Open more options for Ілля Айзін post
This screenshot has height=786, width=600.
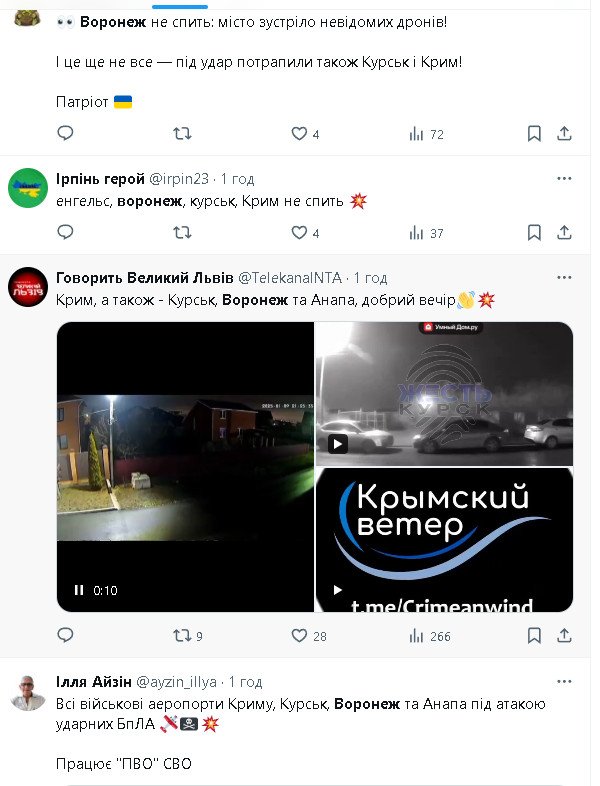pyautogui.click(x=564, y=681)
